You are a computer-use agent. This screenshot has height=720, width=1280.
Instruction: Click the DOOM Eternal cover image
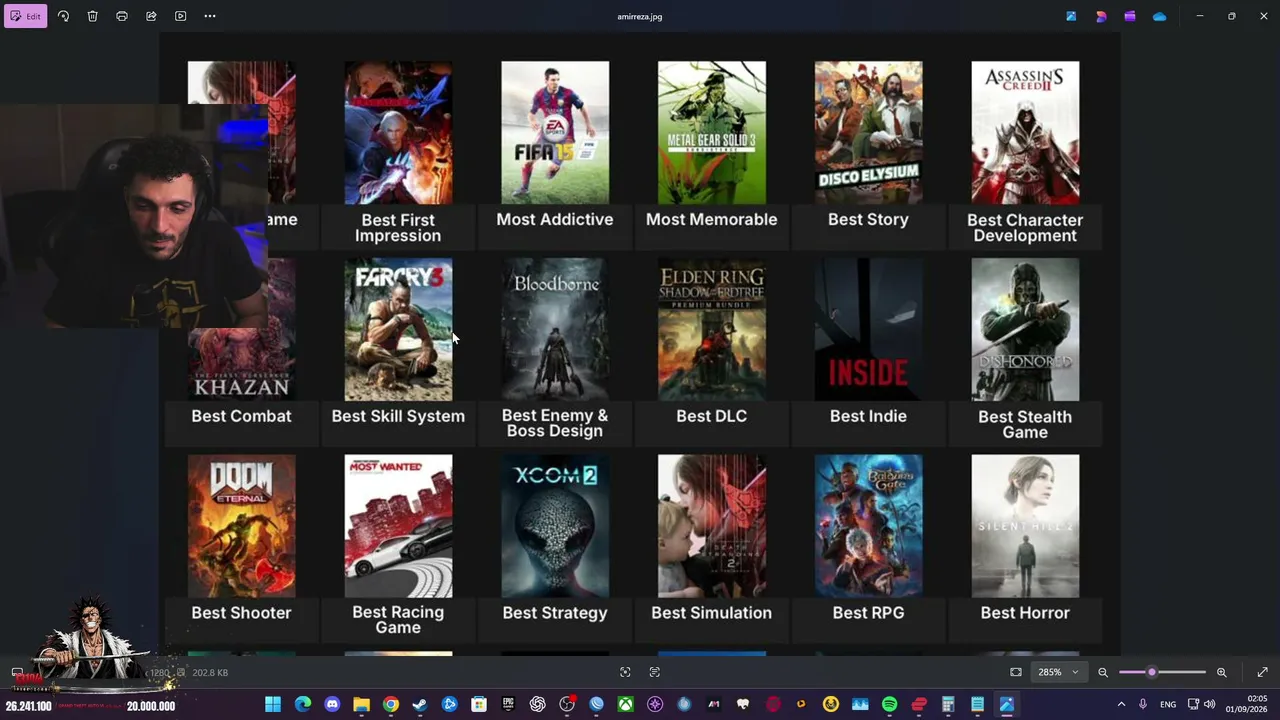pos(241,526)
